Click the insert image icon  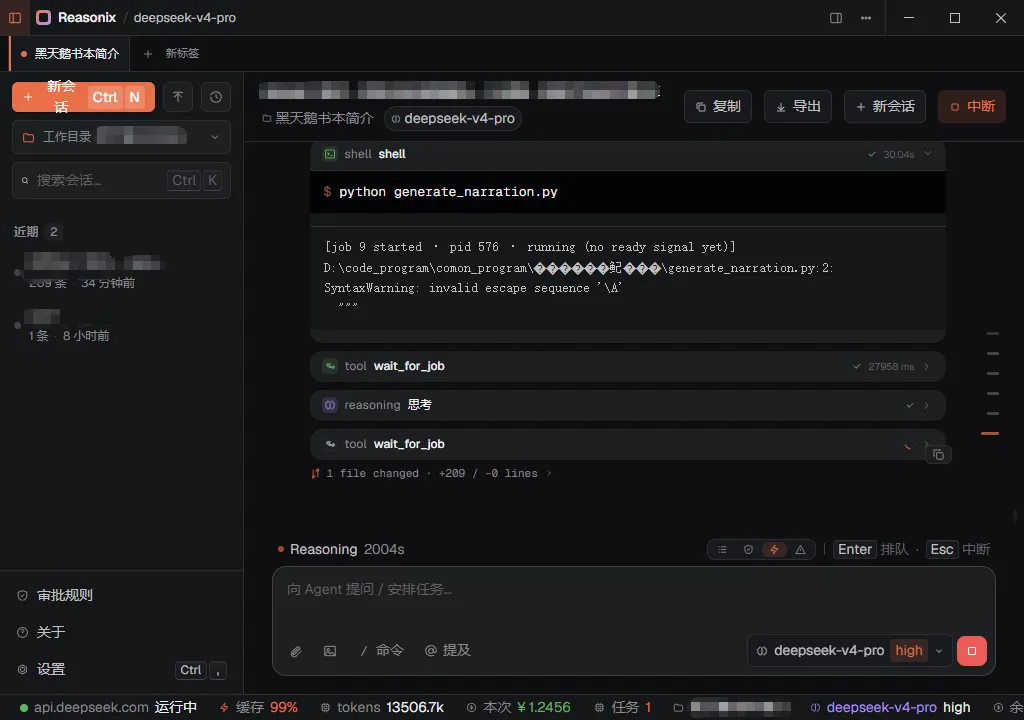tap(330, 651)
